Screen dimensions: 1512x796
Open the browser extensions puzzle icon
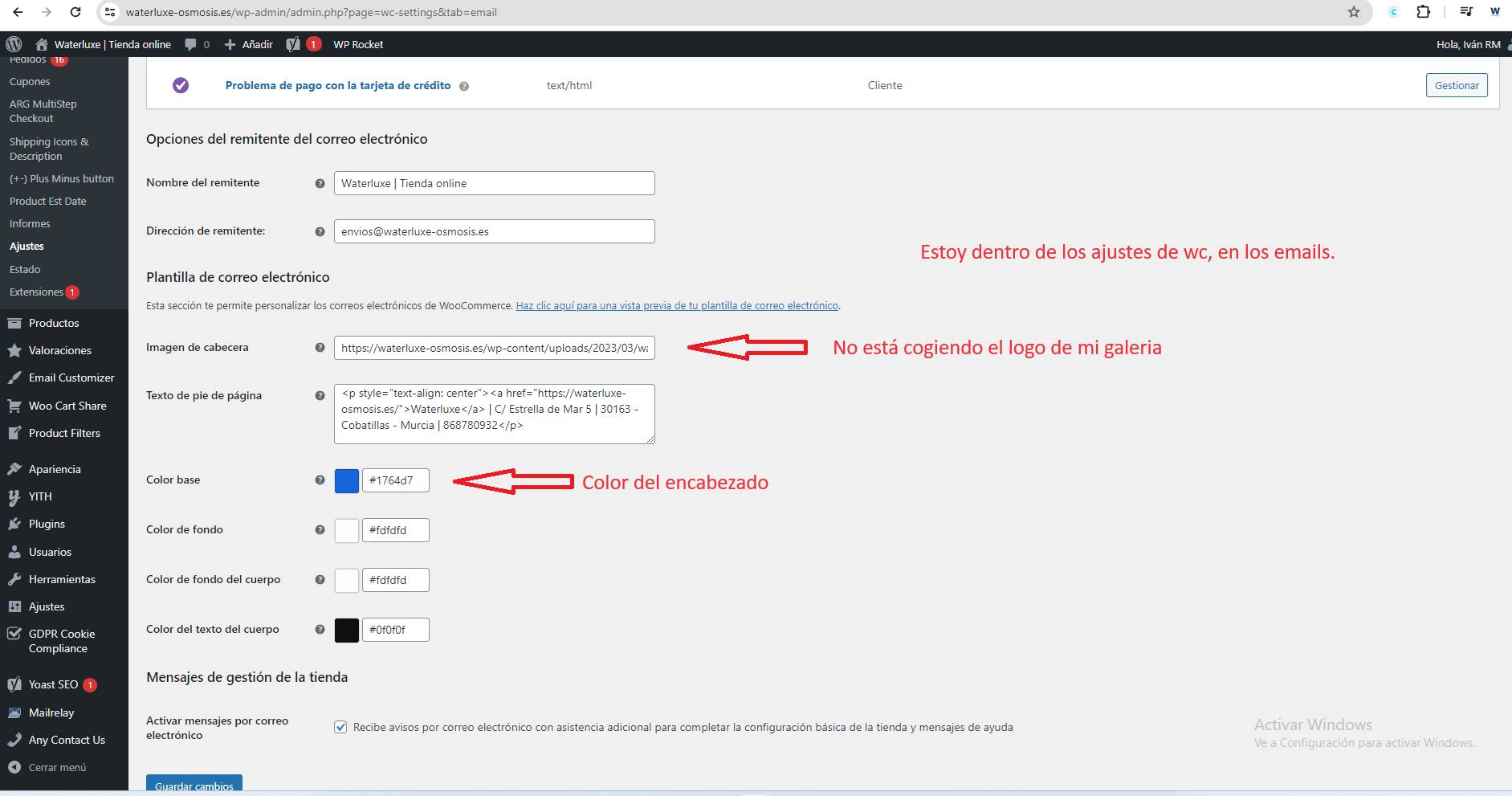click(1424, 12)
